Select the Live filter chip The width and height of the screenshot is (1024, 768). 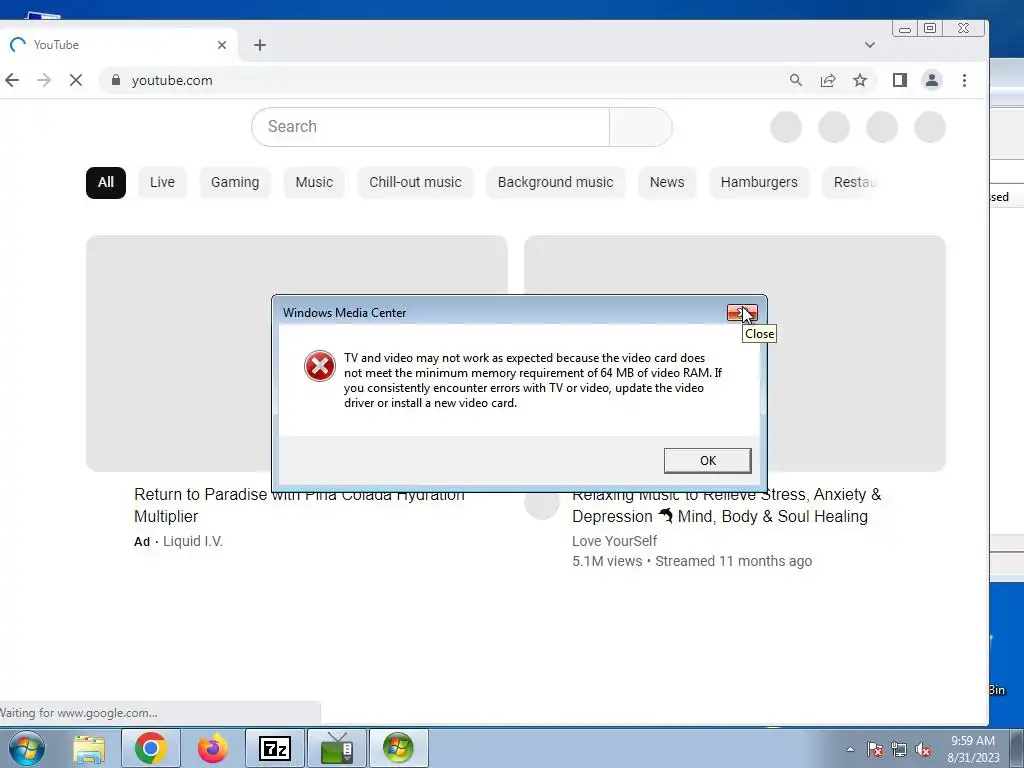coord(162,182)
